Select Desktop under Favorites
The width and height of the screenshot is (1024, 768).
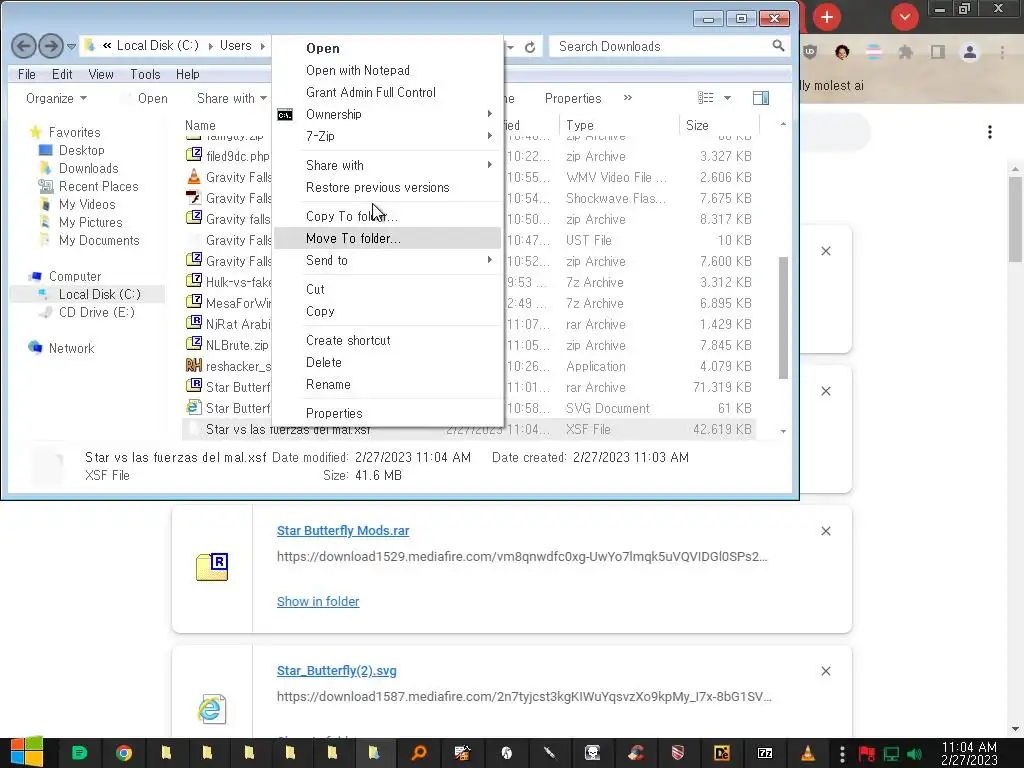click(82, 150)
